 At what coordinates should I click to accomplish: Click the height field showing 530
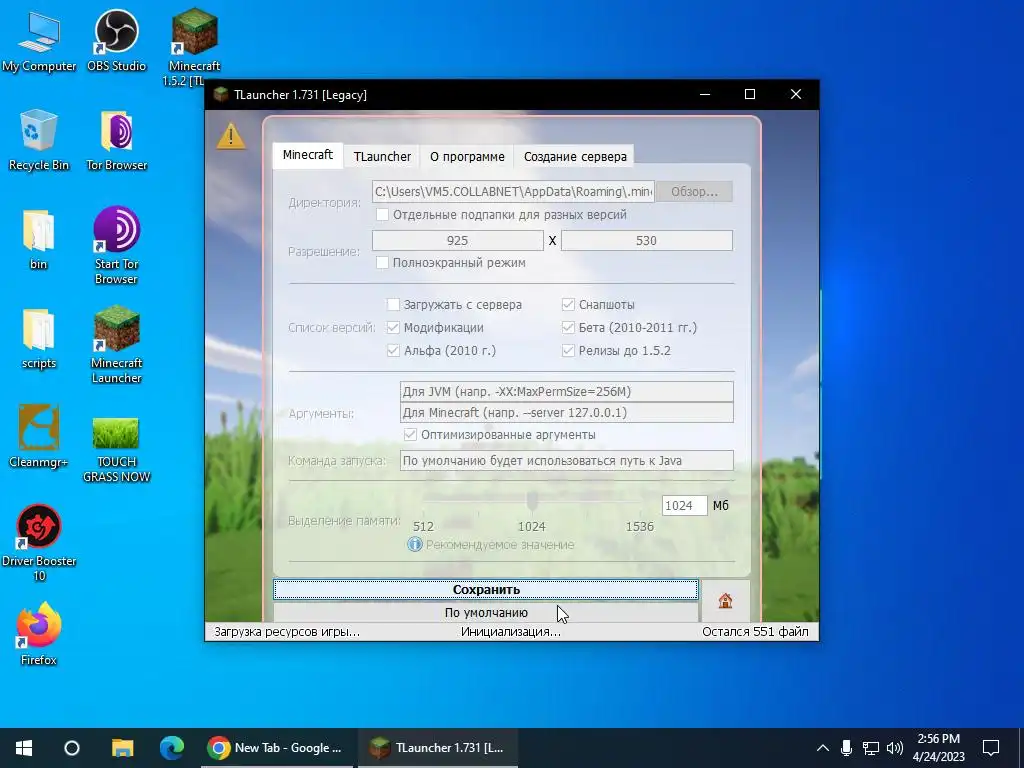[647, 240]
